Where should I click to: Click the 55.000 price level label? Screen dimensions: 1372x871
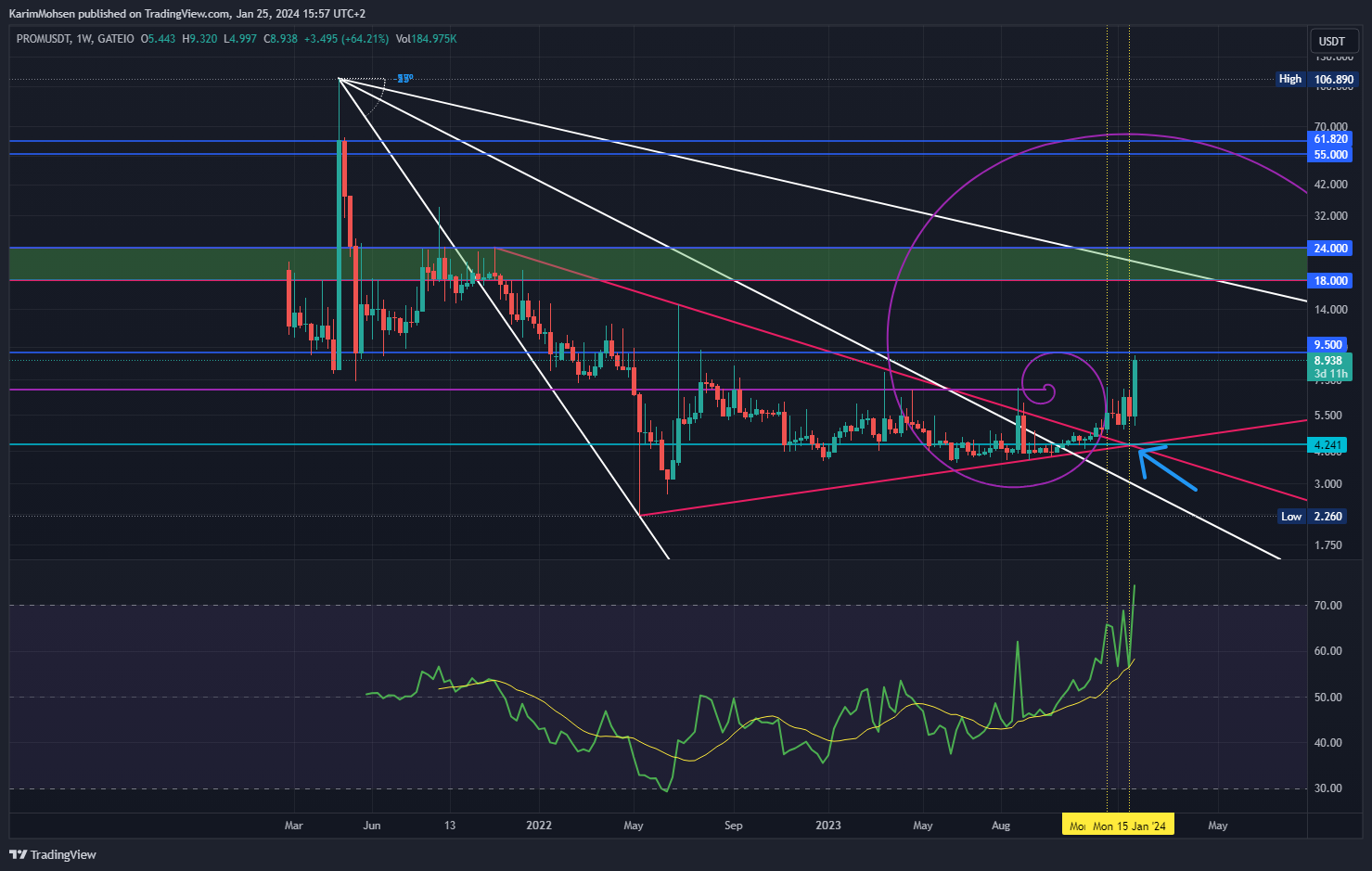point(1331,155)
